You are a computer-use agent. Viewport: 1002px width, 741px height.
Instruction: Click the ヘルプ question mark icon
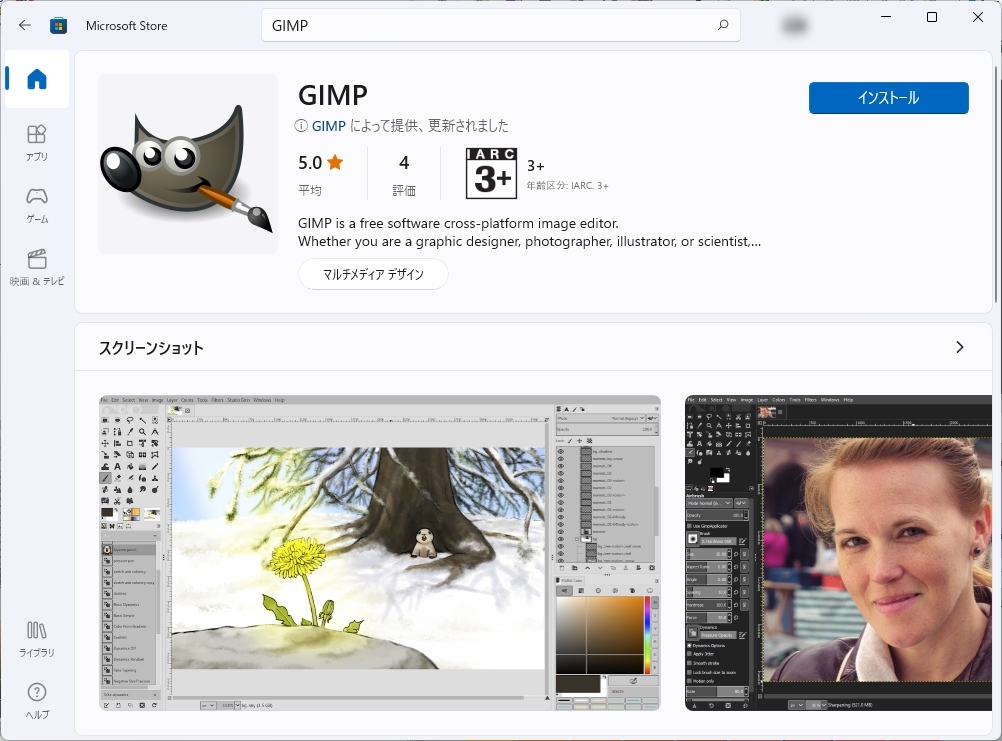point(36,692)
